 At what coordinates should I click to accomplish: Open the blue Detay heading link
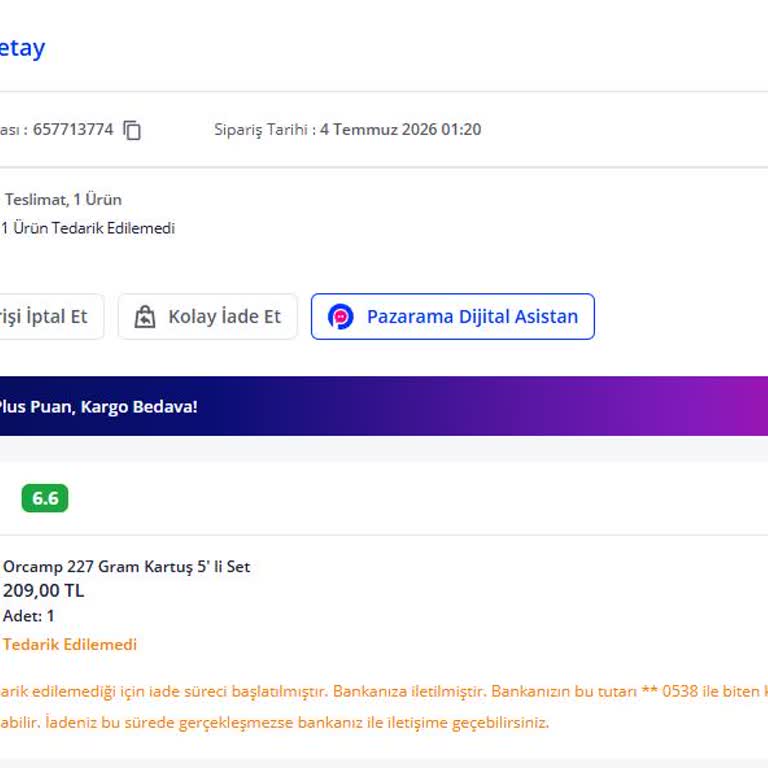click(x=23, y=48)
